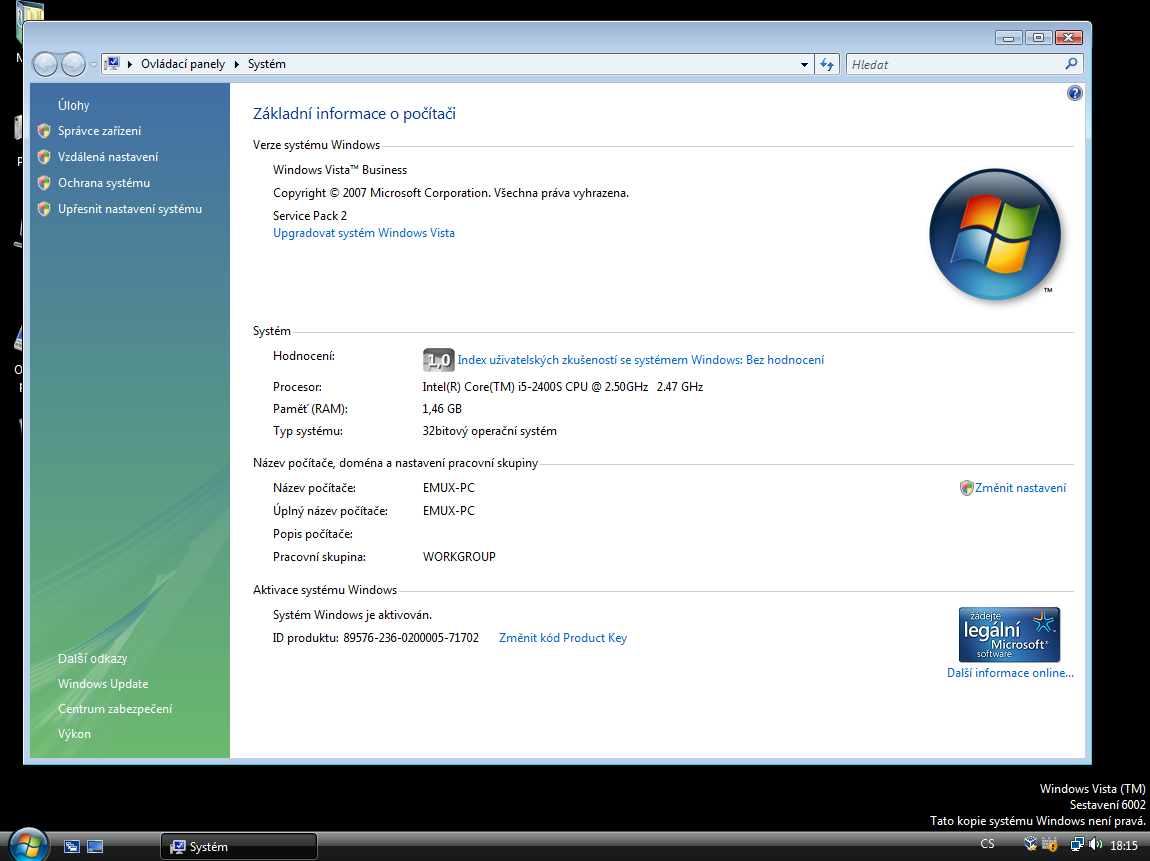Open Další informace online link
This screenshot has width=1150, height=861.
[1010, 673]
